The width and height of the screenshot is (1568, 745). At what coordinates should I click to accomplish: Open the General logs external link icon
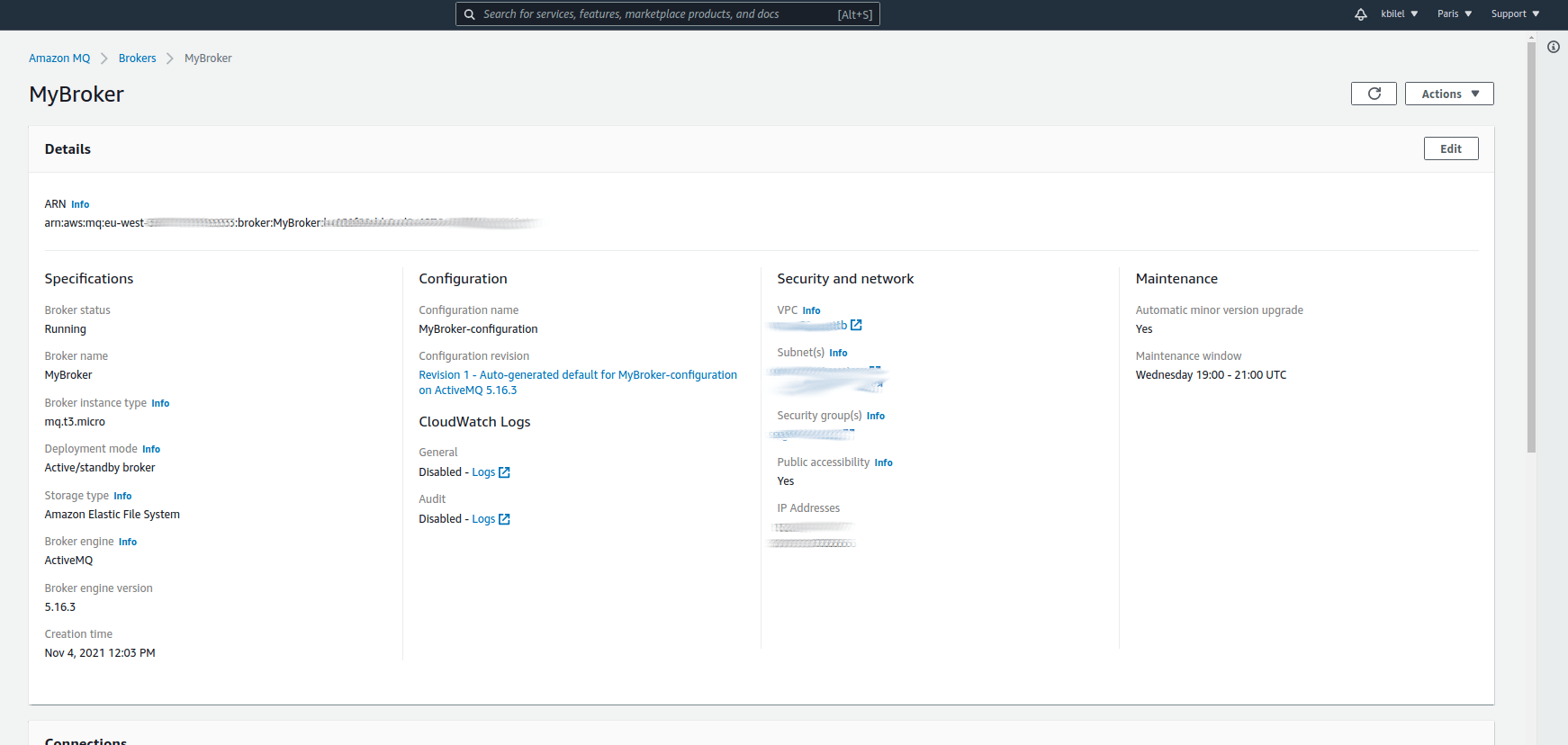pyautogui.click(x=504, y=472)
